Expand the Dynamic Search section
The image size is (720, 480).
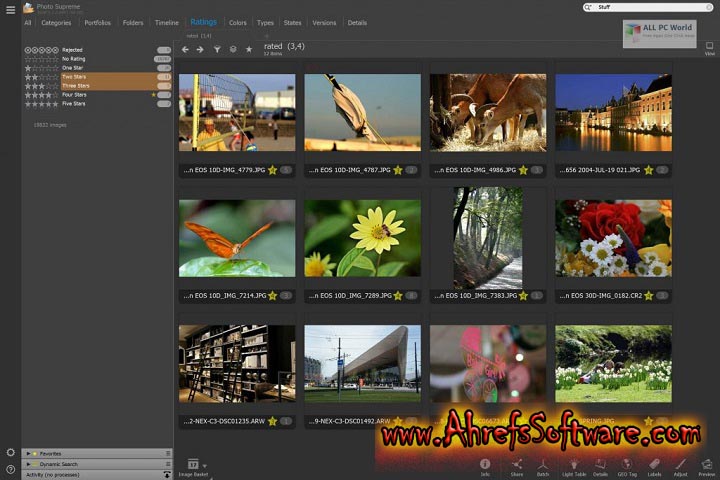[28, 464]
